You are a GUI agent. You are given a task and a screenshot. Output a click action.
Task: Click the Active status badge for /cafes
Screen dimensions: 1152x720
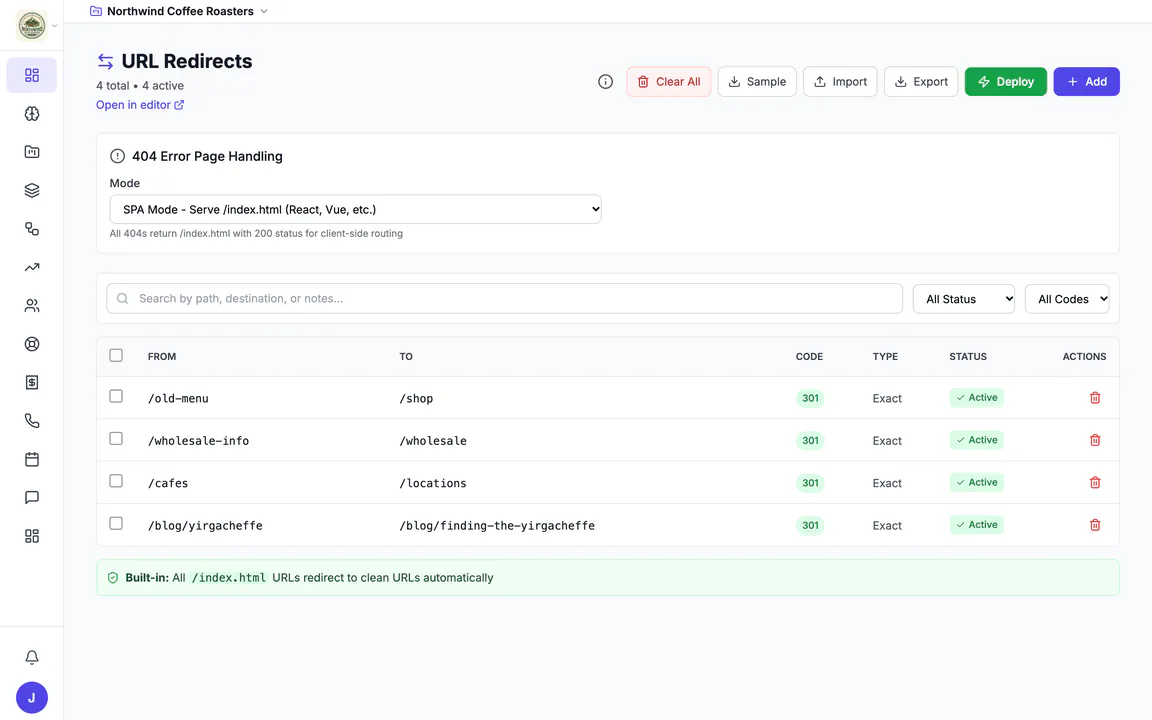[977, 483]
